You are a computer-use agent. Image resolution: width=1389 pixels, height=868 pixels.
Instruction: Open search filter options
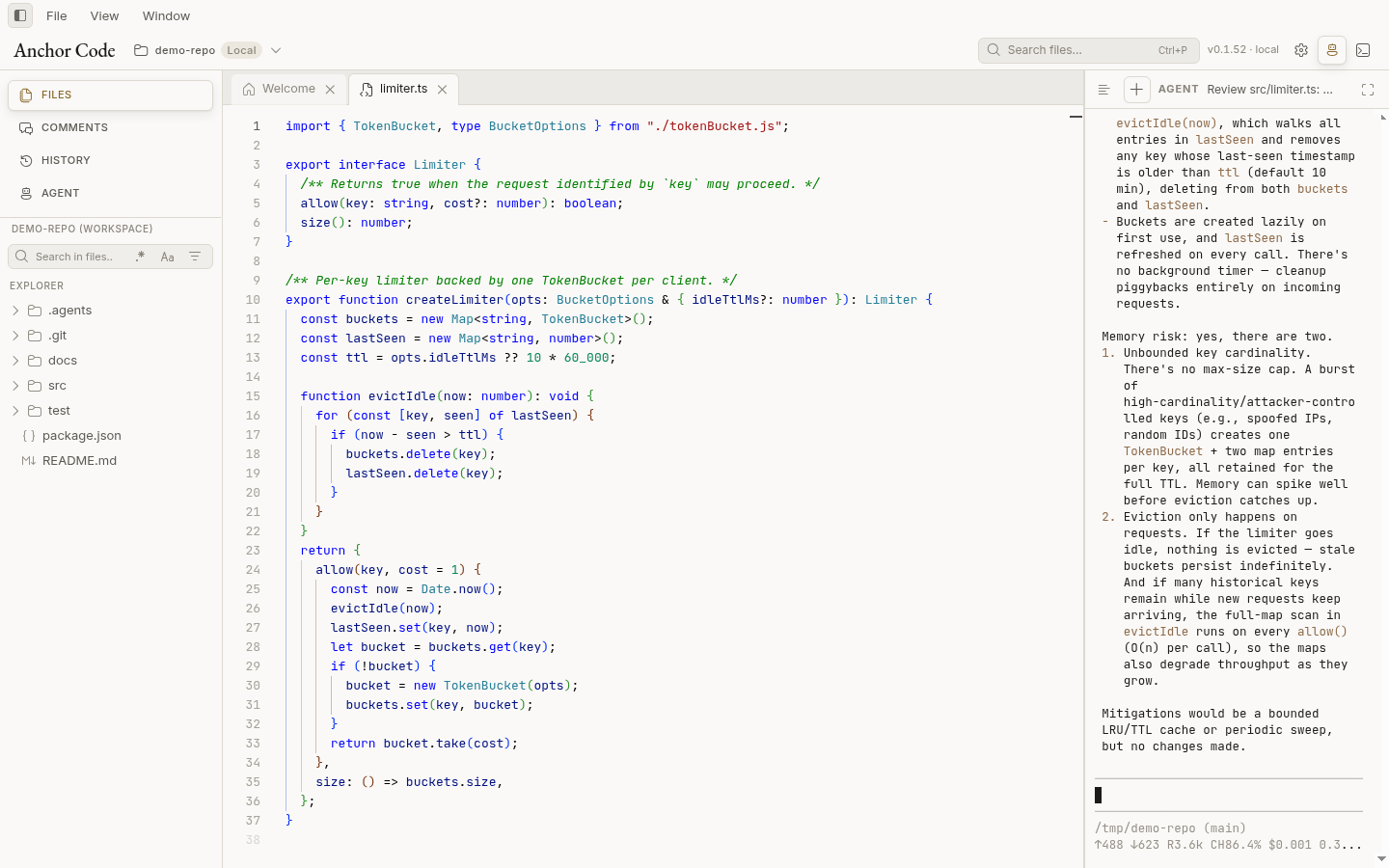[x=195, y=257]
